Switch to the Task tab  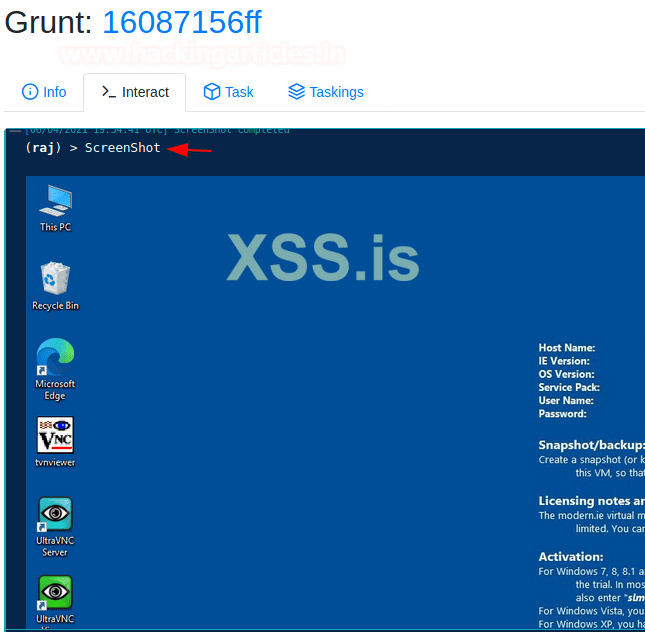(x=229, y=92)
